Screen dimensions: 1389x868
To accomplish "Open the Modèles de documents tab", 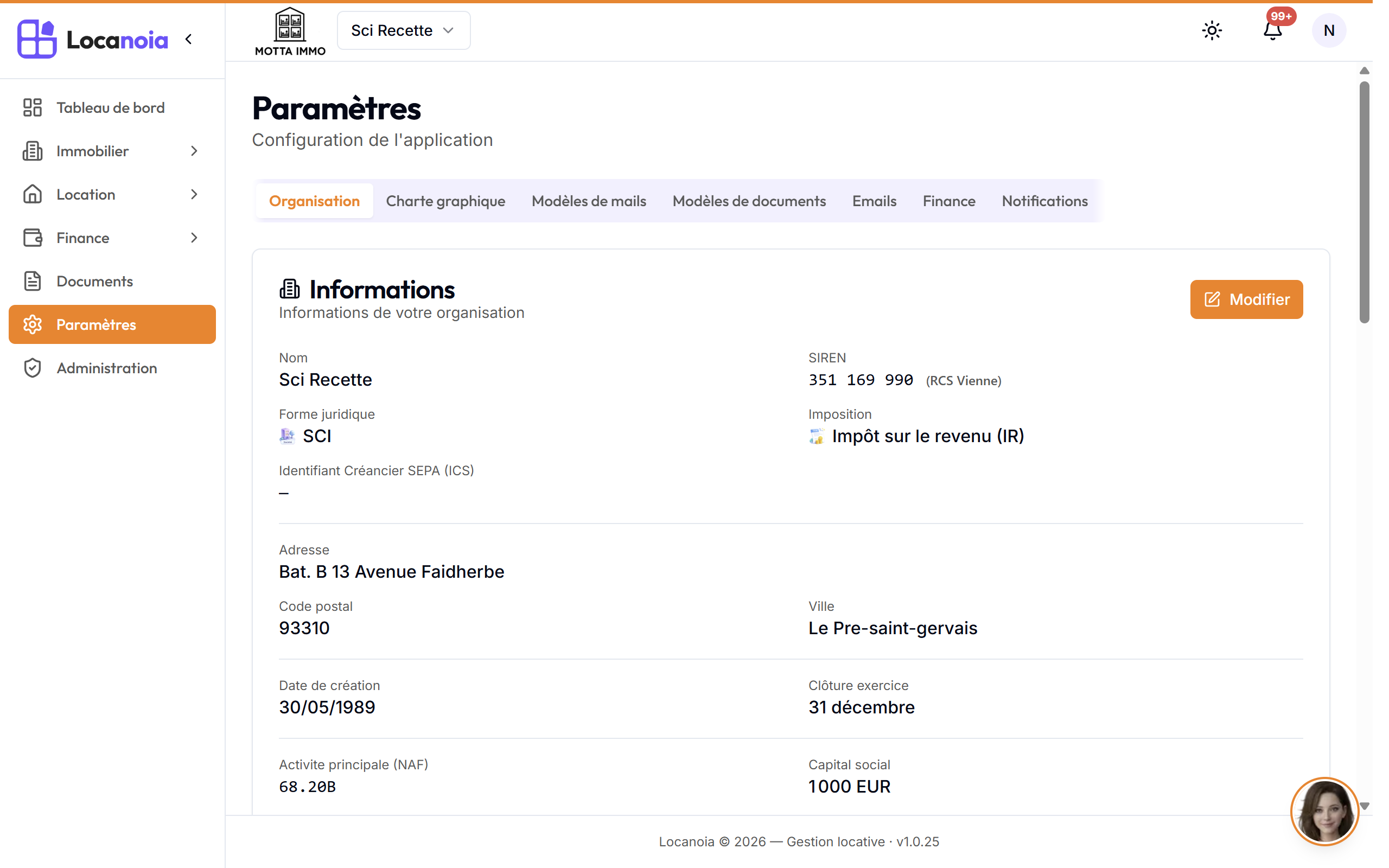I will coord(749,201).
